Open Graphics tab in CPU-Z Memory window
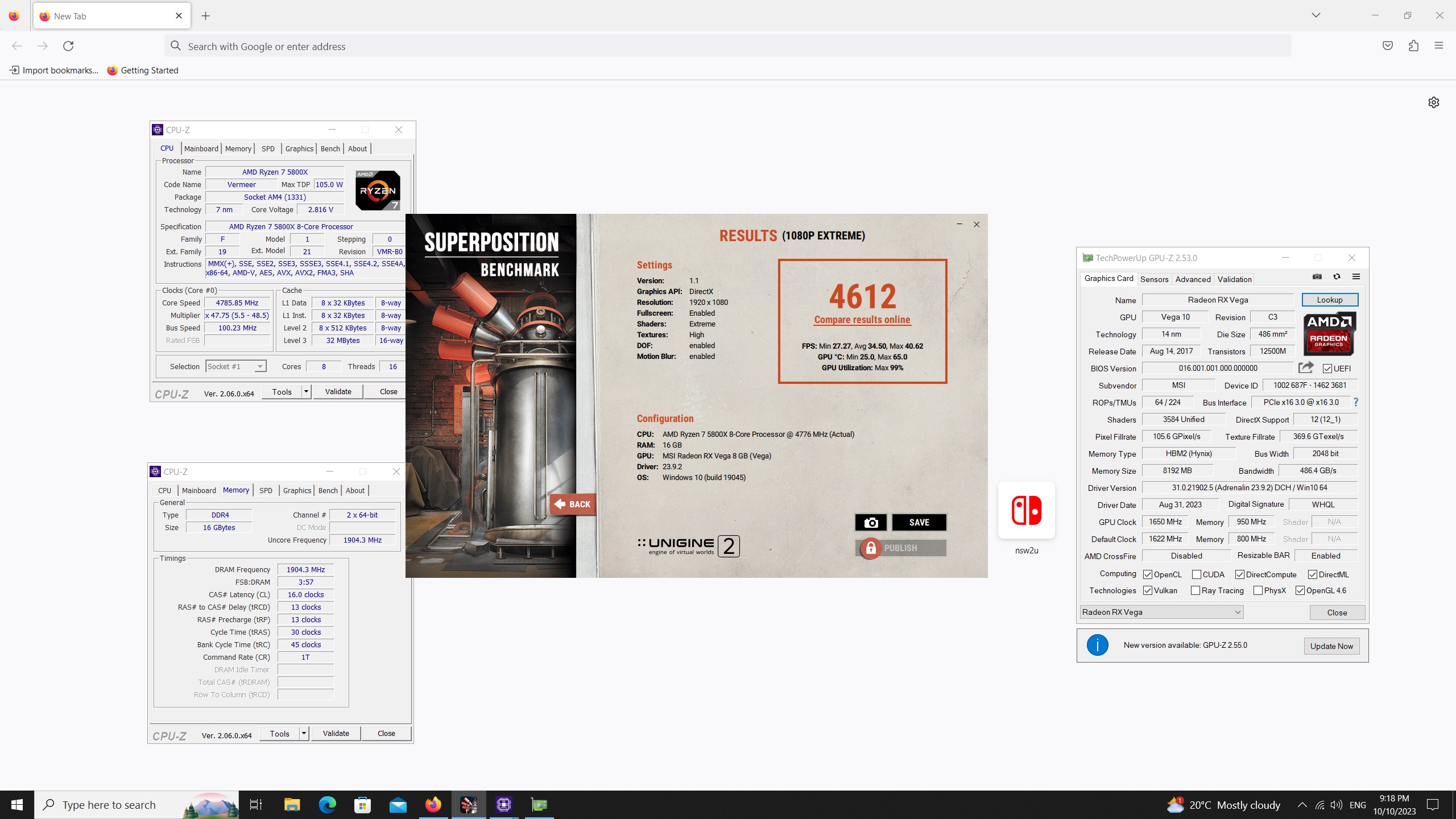This screenshot has height=819, width=1456. (x=297, y=490)
